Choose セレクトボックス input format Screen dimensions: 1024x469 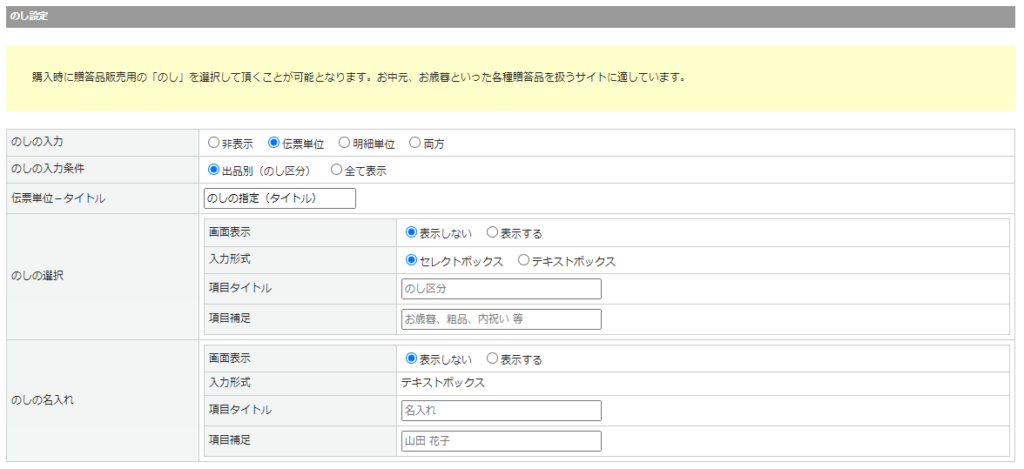[411, 260]
